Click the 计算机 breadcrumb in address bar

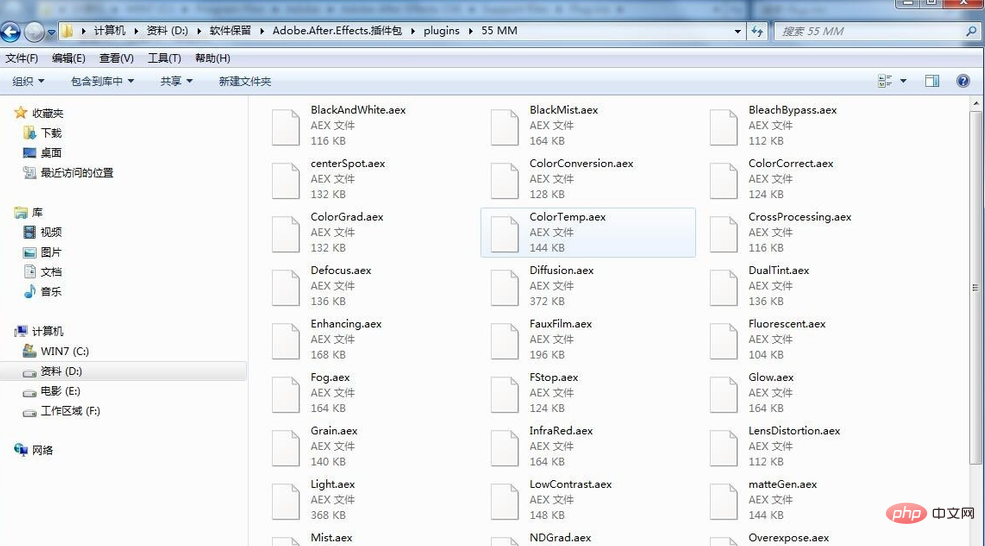click(x=109, y=31)
